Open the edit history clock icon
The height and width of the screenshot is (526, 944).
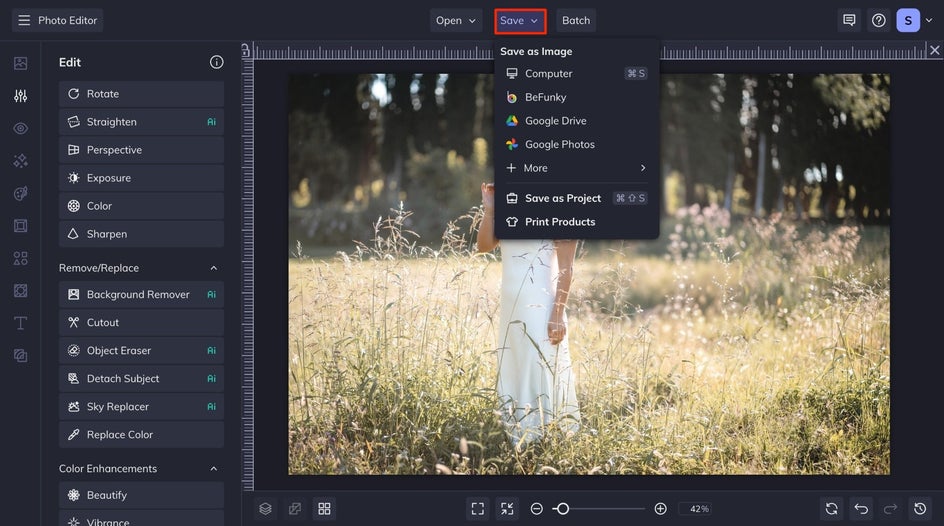(920, 509)
